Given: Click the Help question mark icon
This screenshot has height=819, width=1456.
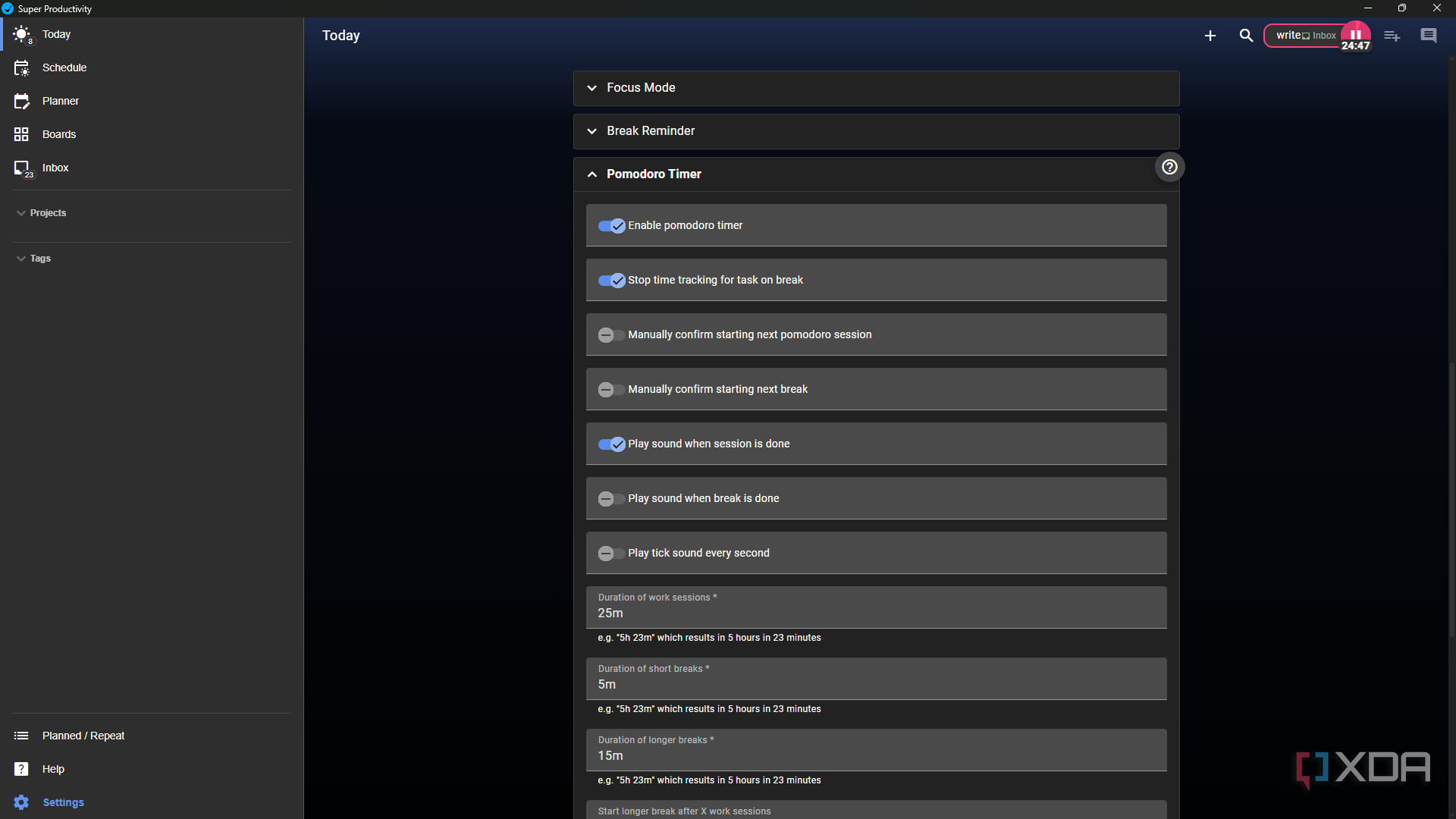Looking at the screenshot, I should pyautogui.click(x=21, y=769).
